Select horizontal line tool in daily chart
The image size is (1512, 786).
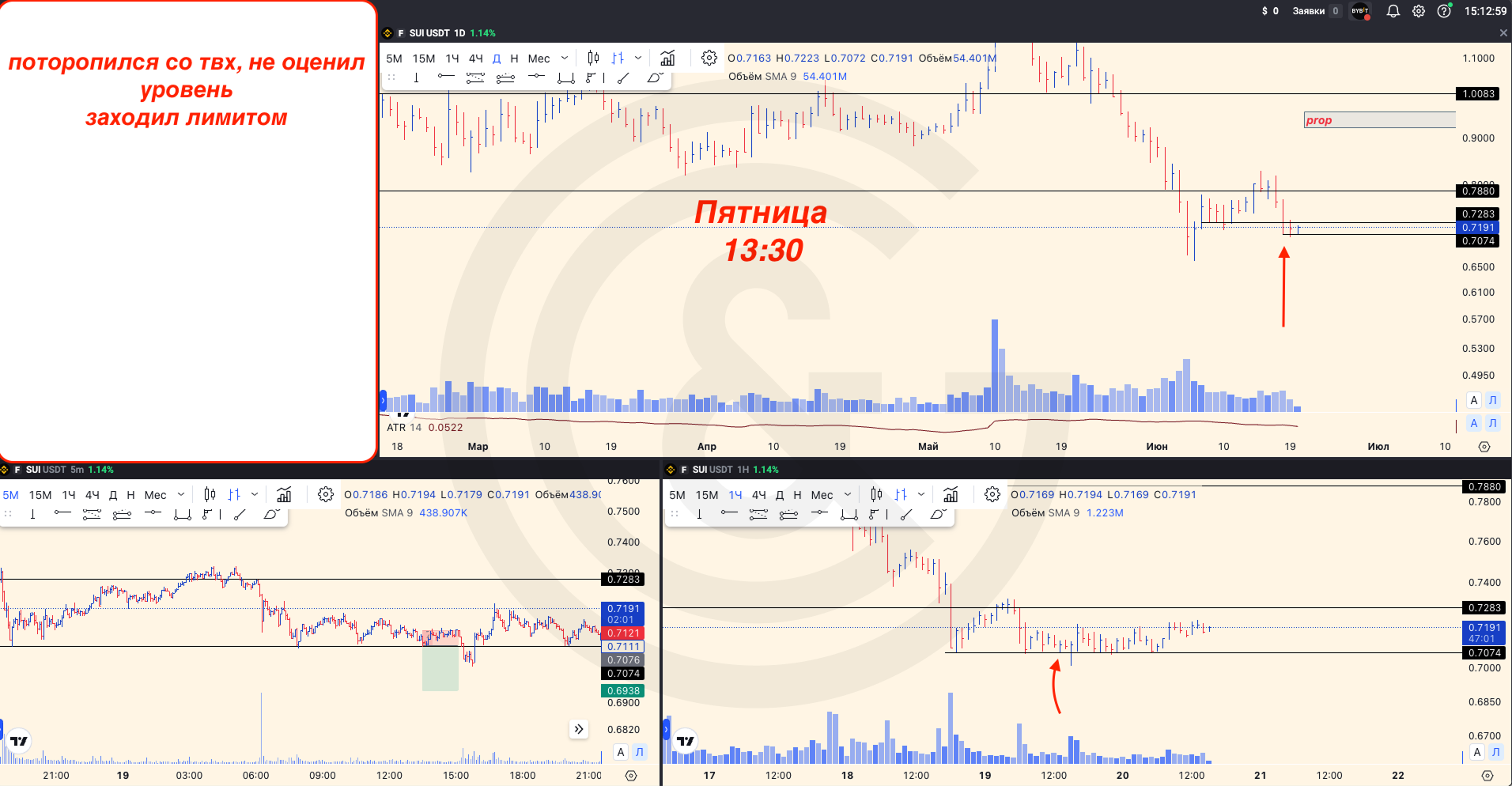pos(536,77)
